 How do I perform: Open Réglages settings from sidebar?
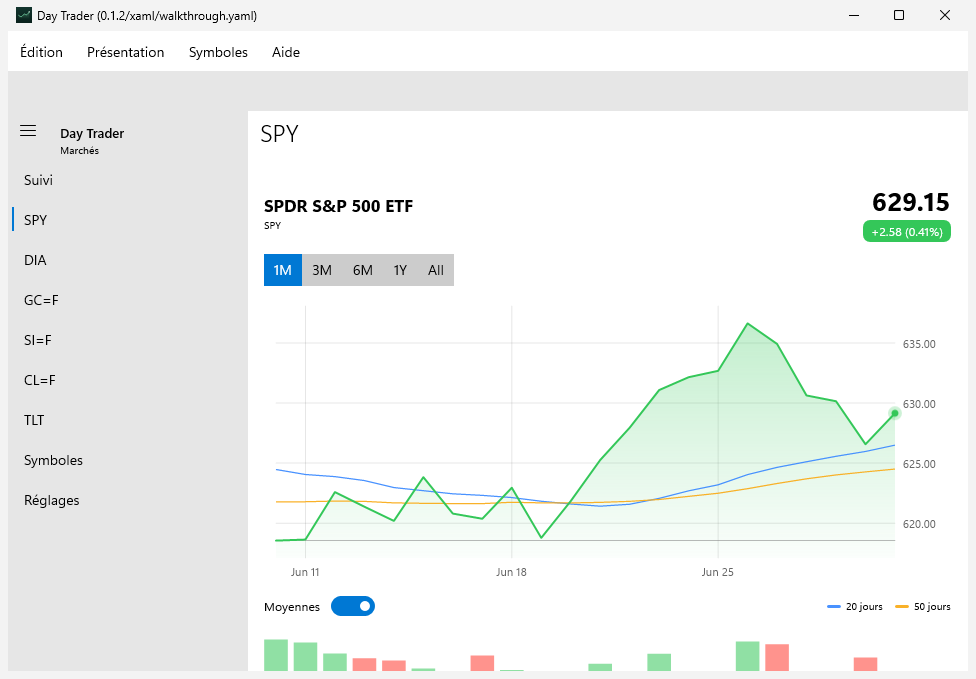(x=129, y=500)
